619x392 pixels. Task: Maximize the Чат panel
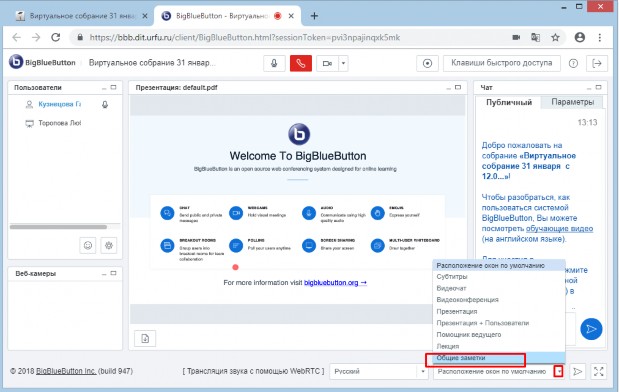tap(598, 87)
